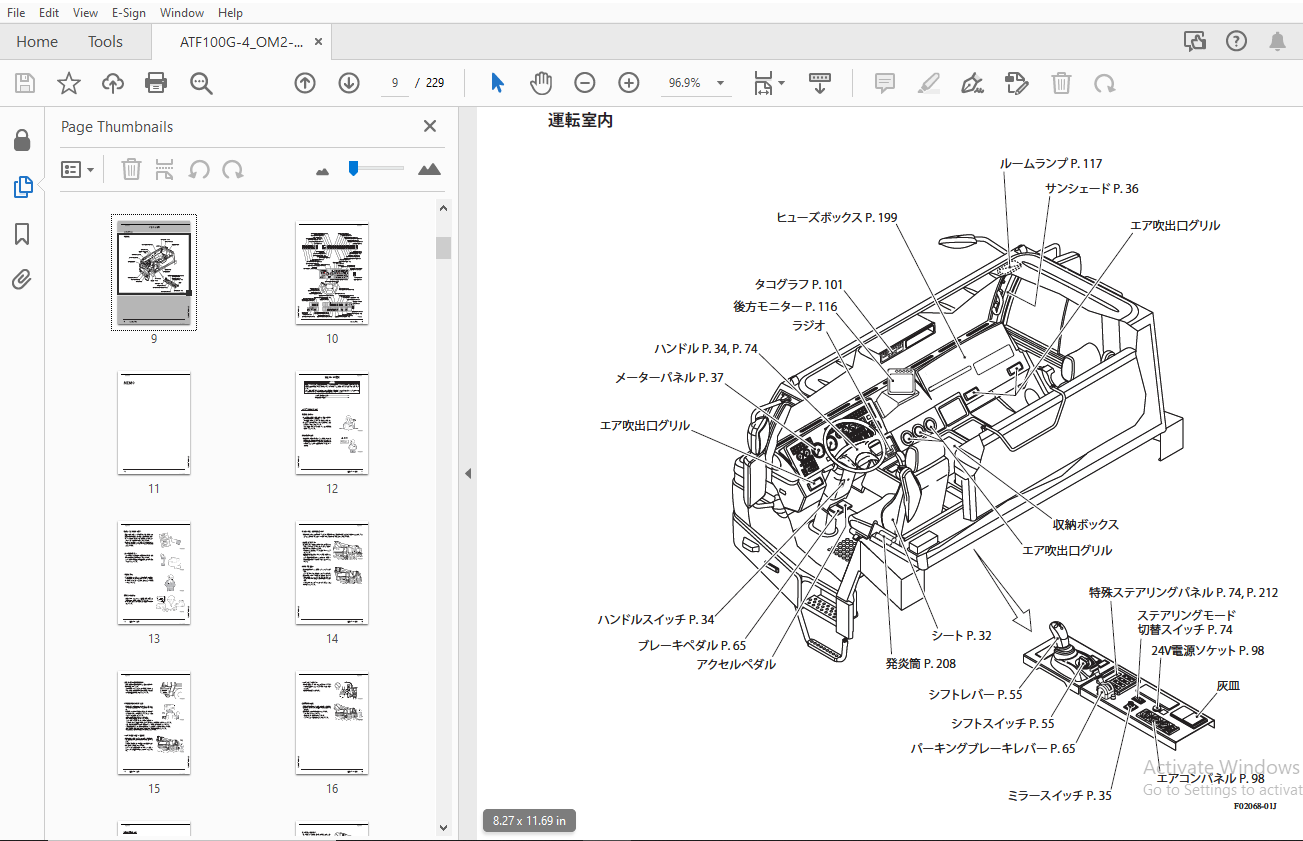Click thumbnails scrollbar up arrow
1303x841 pixels.
(x=444, y=208)
